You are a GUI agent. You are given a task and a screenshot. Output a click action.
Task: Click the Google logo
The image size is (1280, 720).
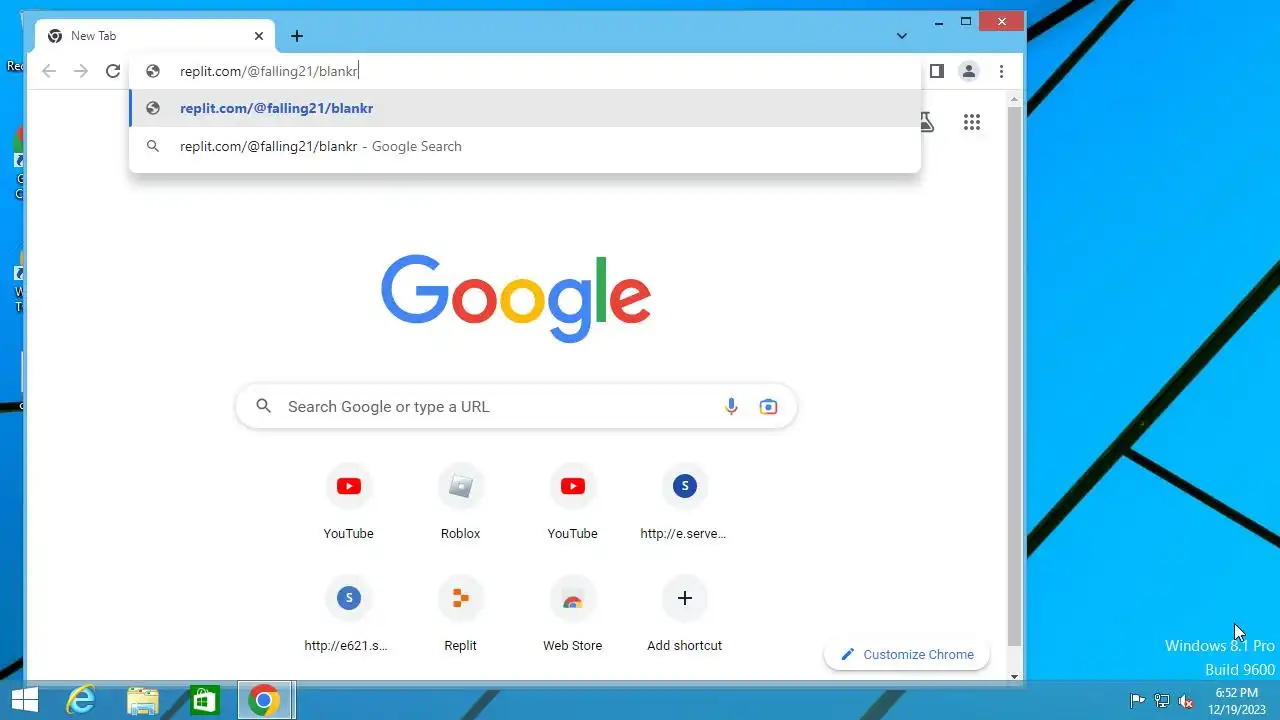coord(516,298)
